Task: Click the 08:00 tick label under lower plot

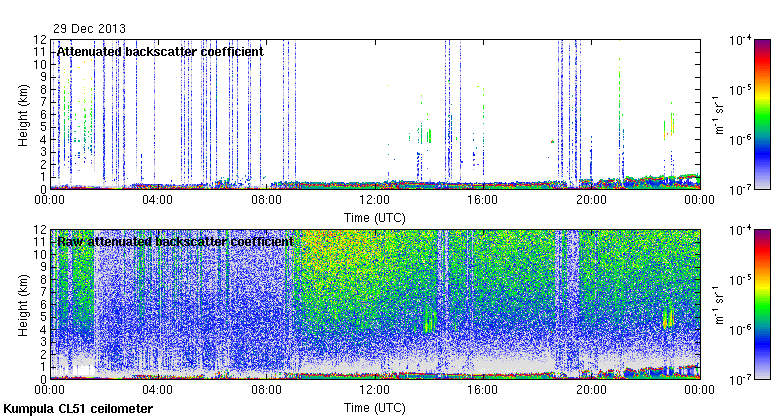Action: pos(267,390)
